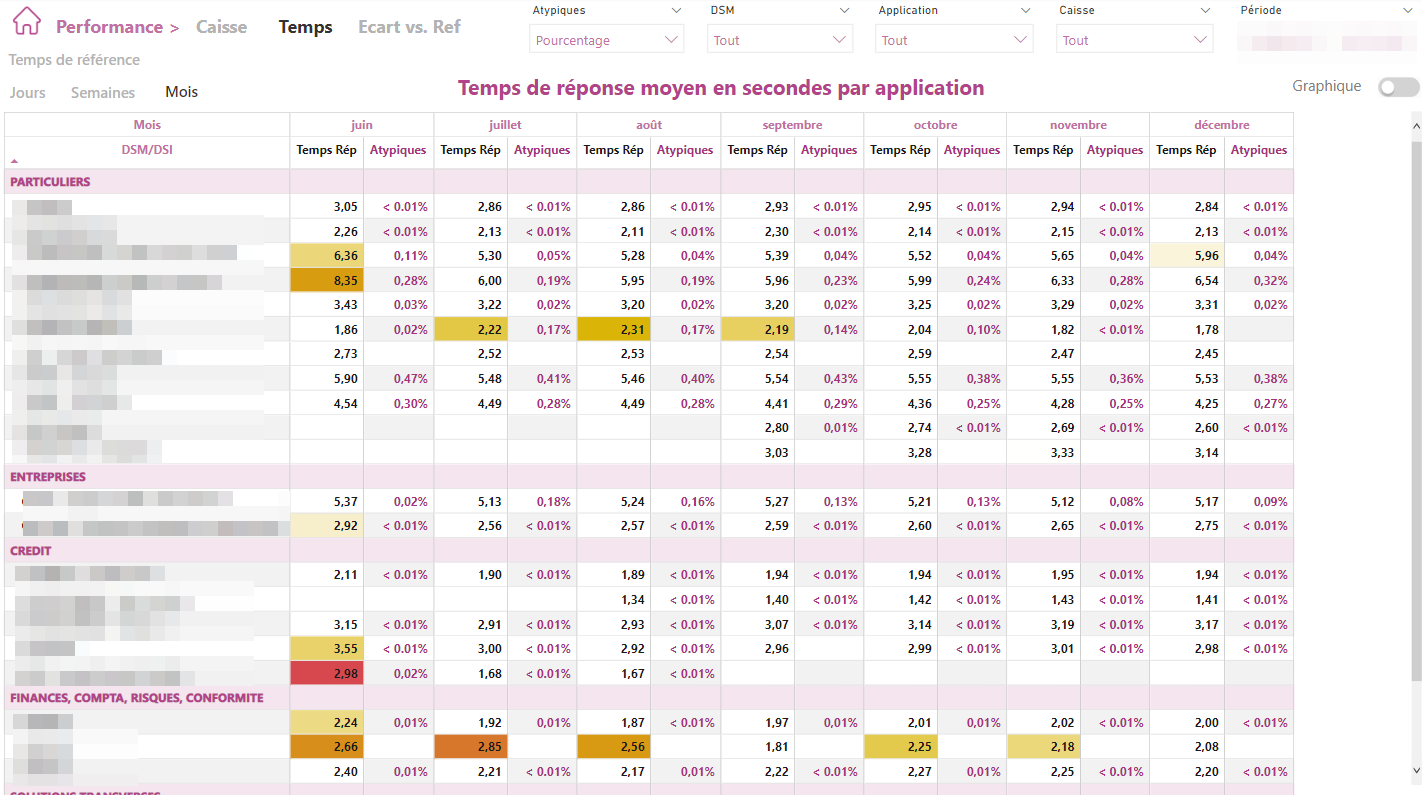Screen dimensions: 1422x800
Task: Click the highlighted 2,24 cell
Action: 327,722
